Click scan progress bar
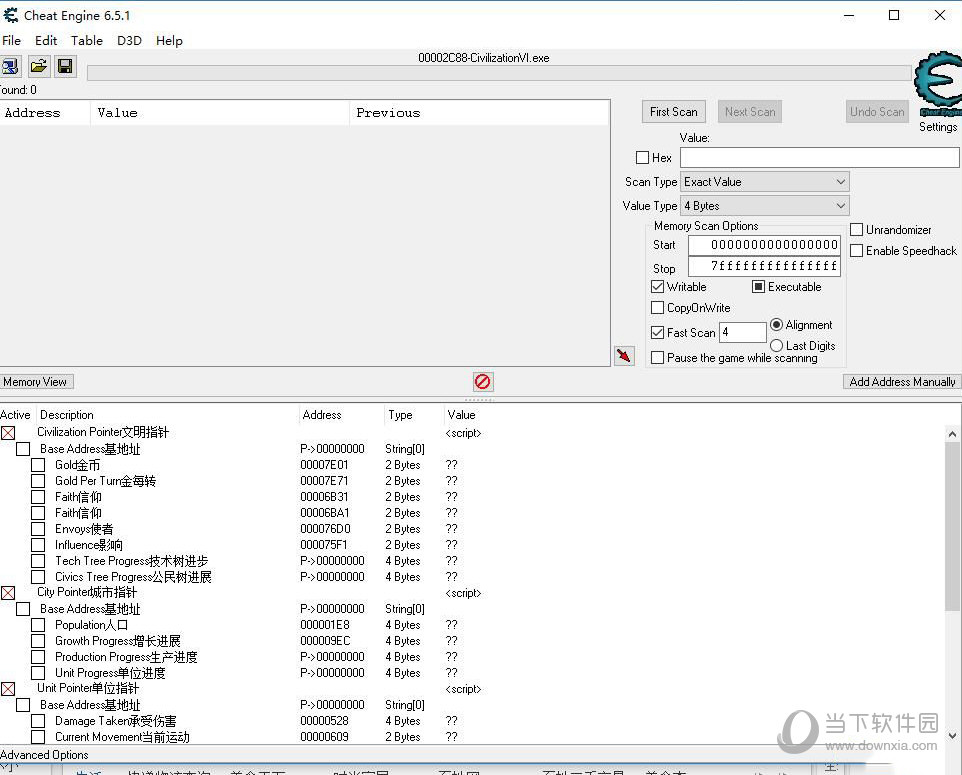Viewport: 962px width, 775px height. pos(499,73)
